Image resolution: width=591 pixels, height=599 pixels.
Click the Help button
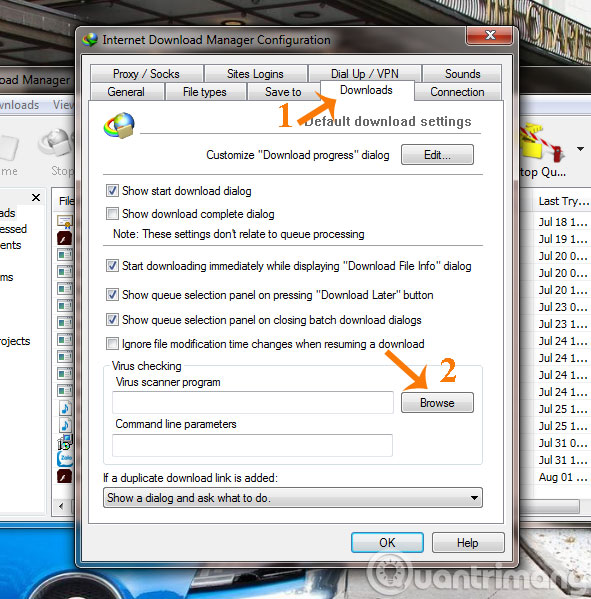[468, 542]
